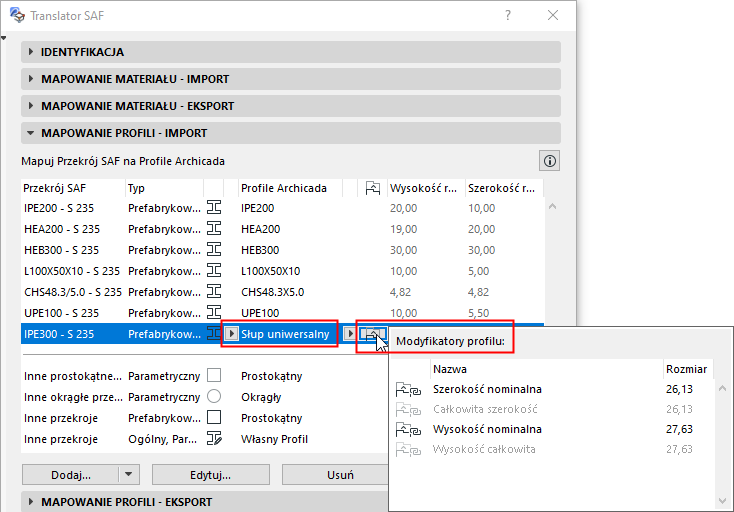Select the IPE200 - S 235 row
734x512 pixels.
pyautogui.click(x=282, y=208)
